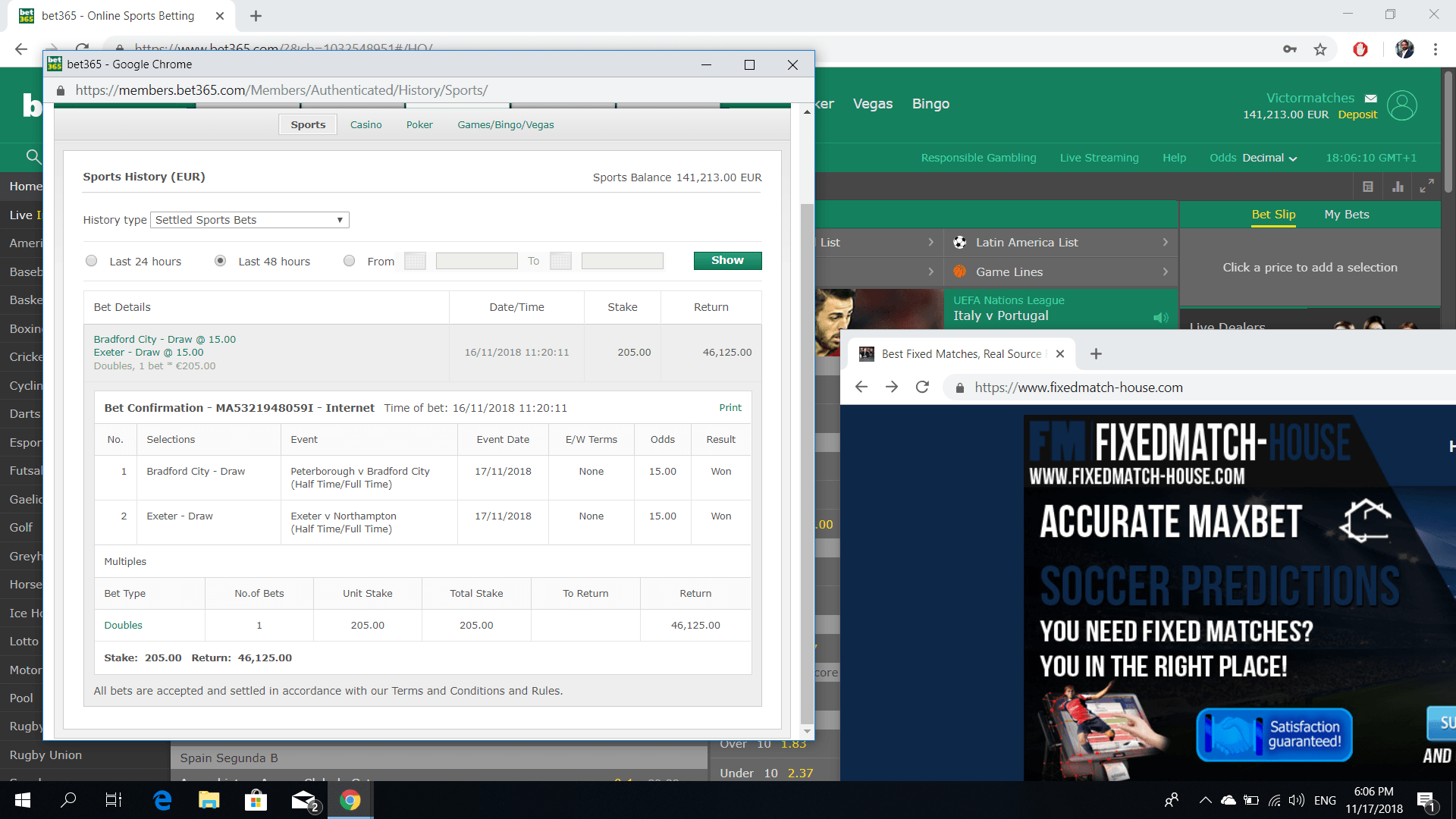Click the Deposit link
The image size is (1456, 819).
coord(1357,115)
